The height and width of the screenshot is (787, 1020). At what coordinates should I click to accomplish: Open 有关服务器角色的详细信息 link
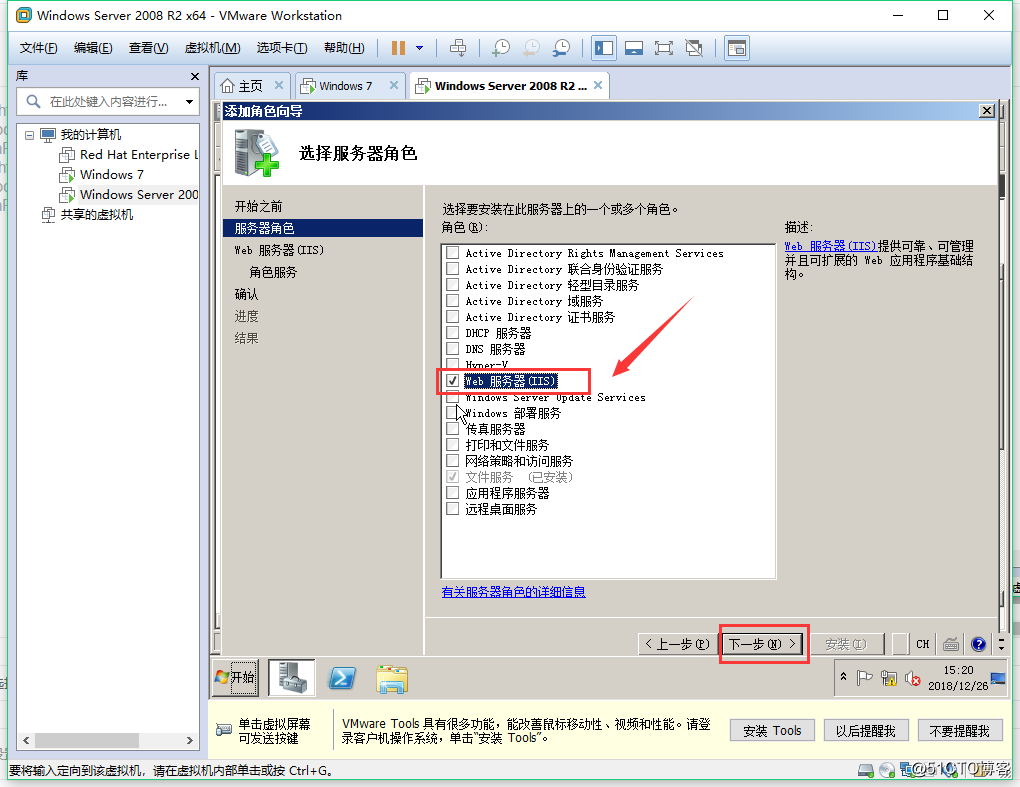pos(513,592)
